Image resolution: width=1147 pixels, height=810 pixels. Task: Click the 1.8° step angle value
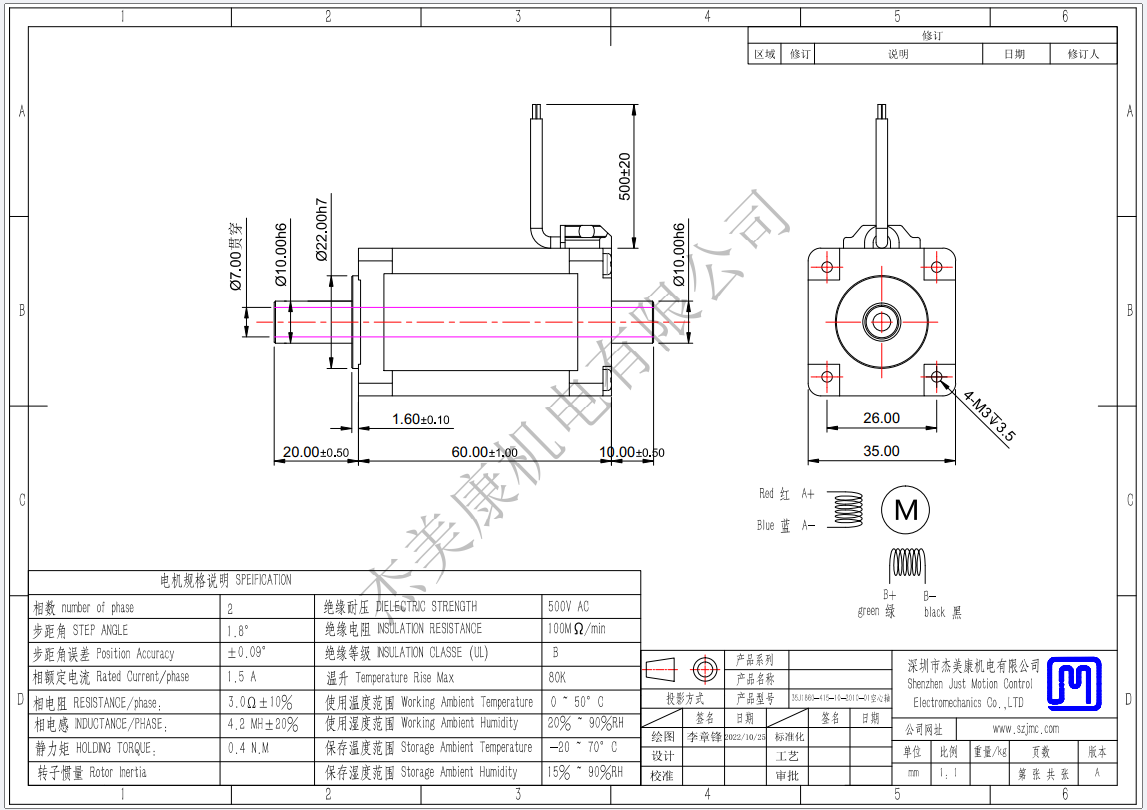239,631
